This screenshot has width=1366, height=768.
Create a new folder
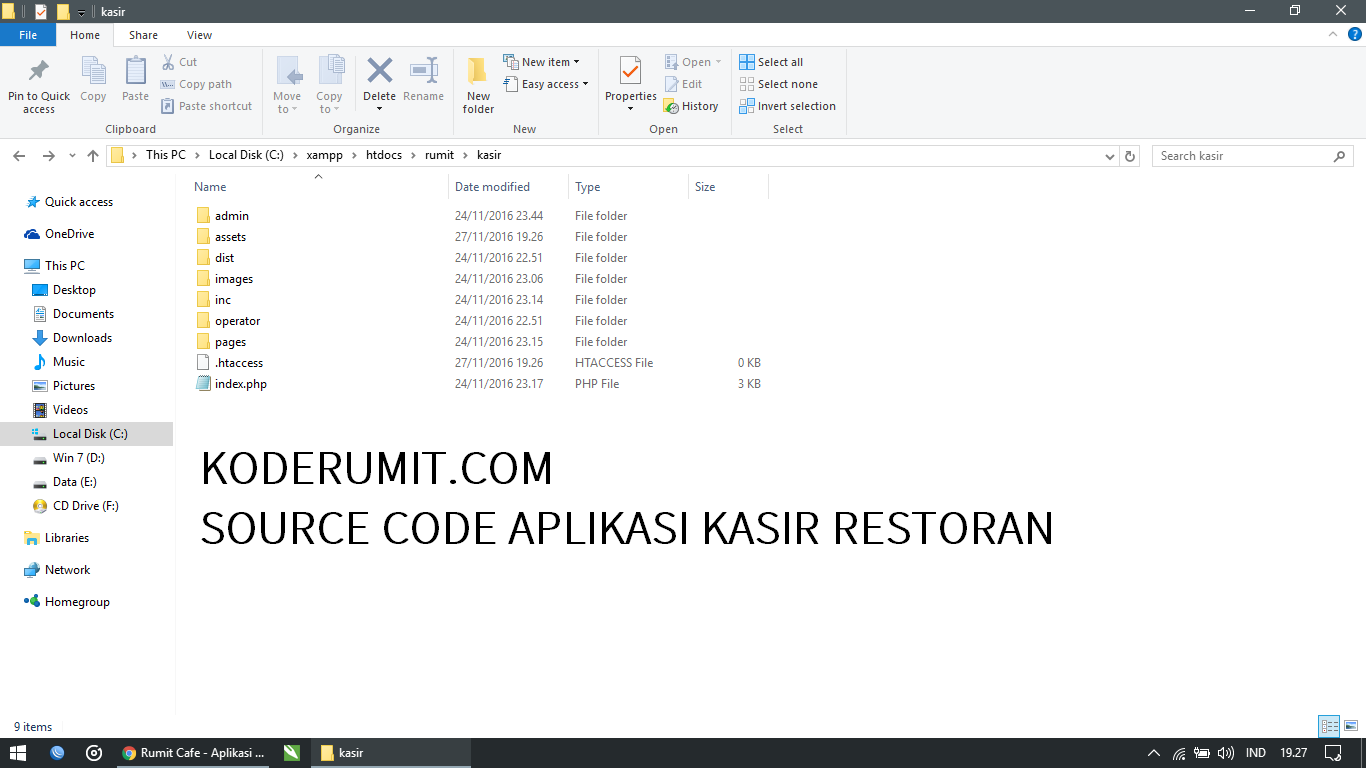click(x=477, y=84)
